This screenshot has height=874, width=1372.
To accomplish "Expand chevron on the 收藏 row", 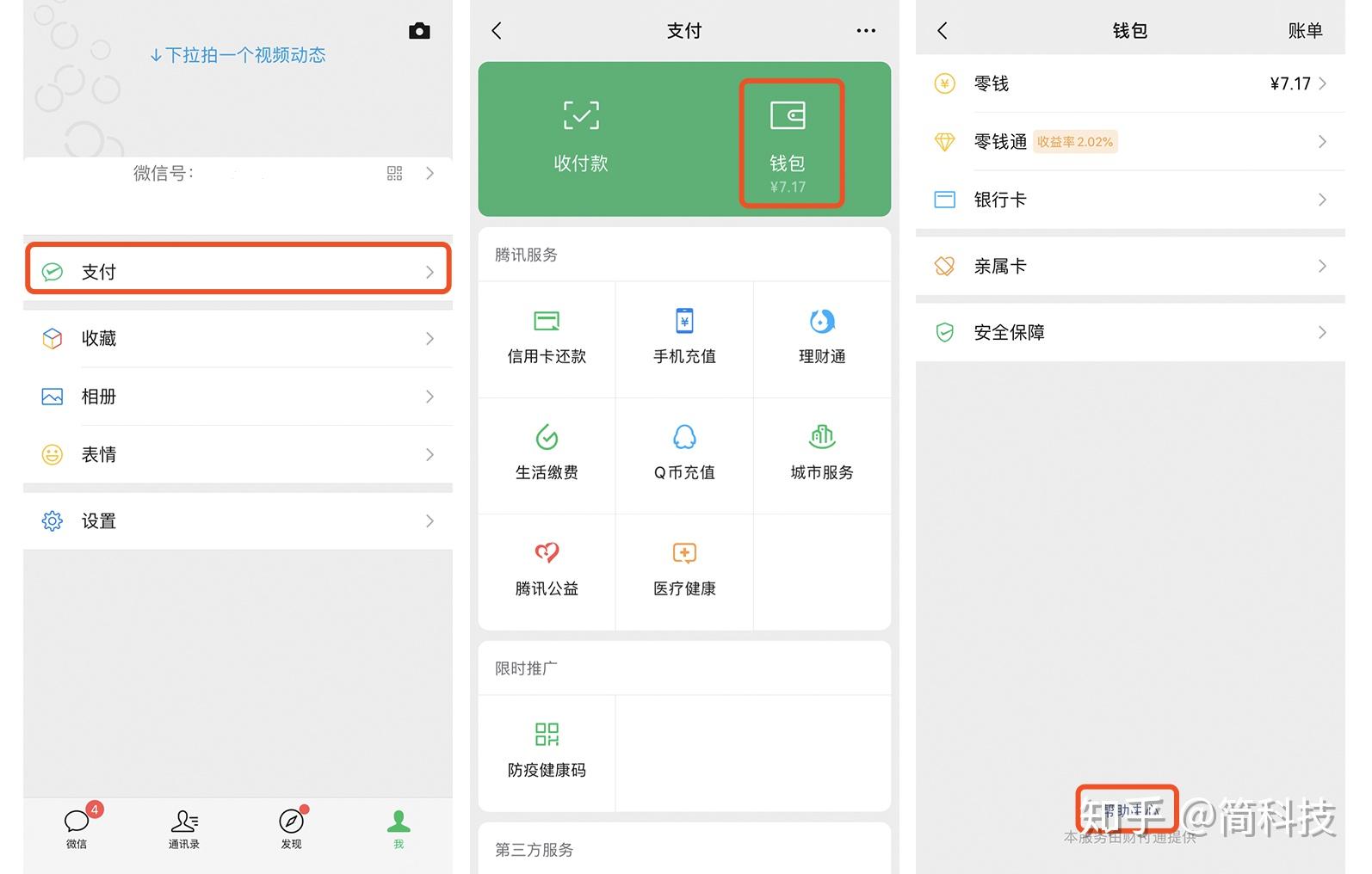I will (x=430, y=339).
